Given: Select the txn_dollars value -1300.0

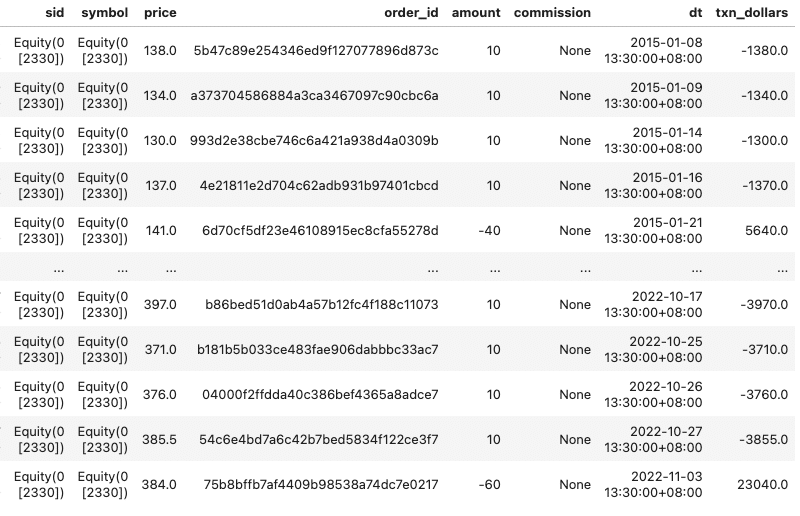Looking at the screenshot, I should coord(764,140).
